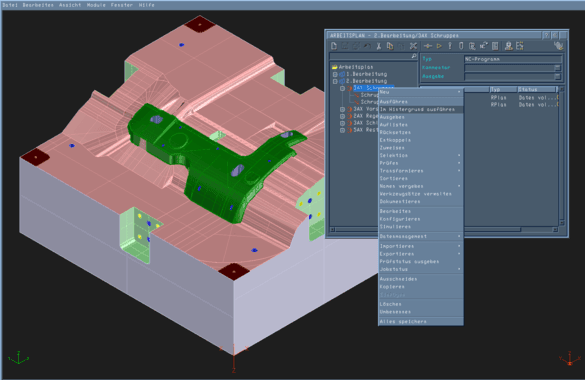The width and height of the screenshot is (585, 380).
Task: Open the Konnektor dropdown button
Action: 557,67
